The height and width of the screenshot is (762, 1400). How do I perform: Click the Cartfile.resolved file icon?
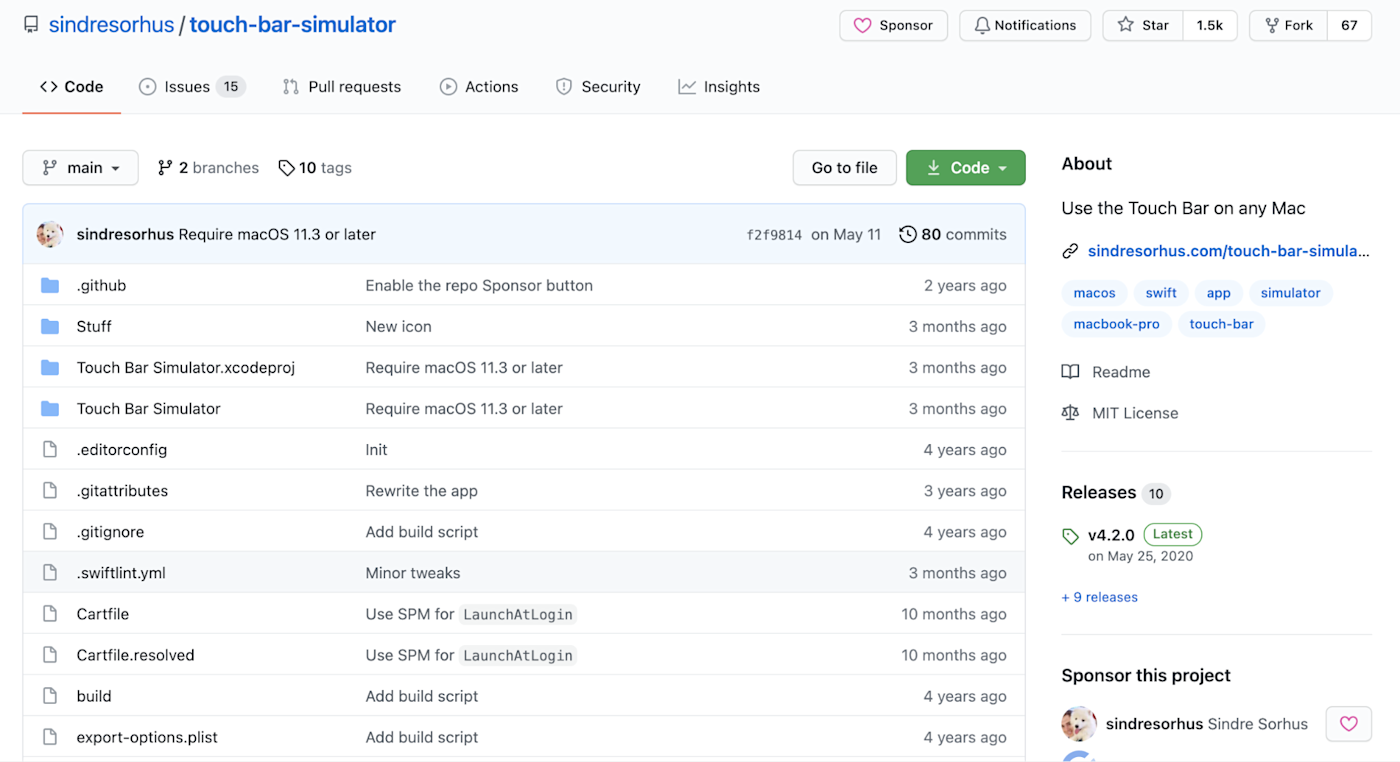coord(50,655)
